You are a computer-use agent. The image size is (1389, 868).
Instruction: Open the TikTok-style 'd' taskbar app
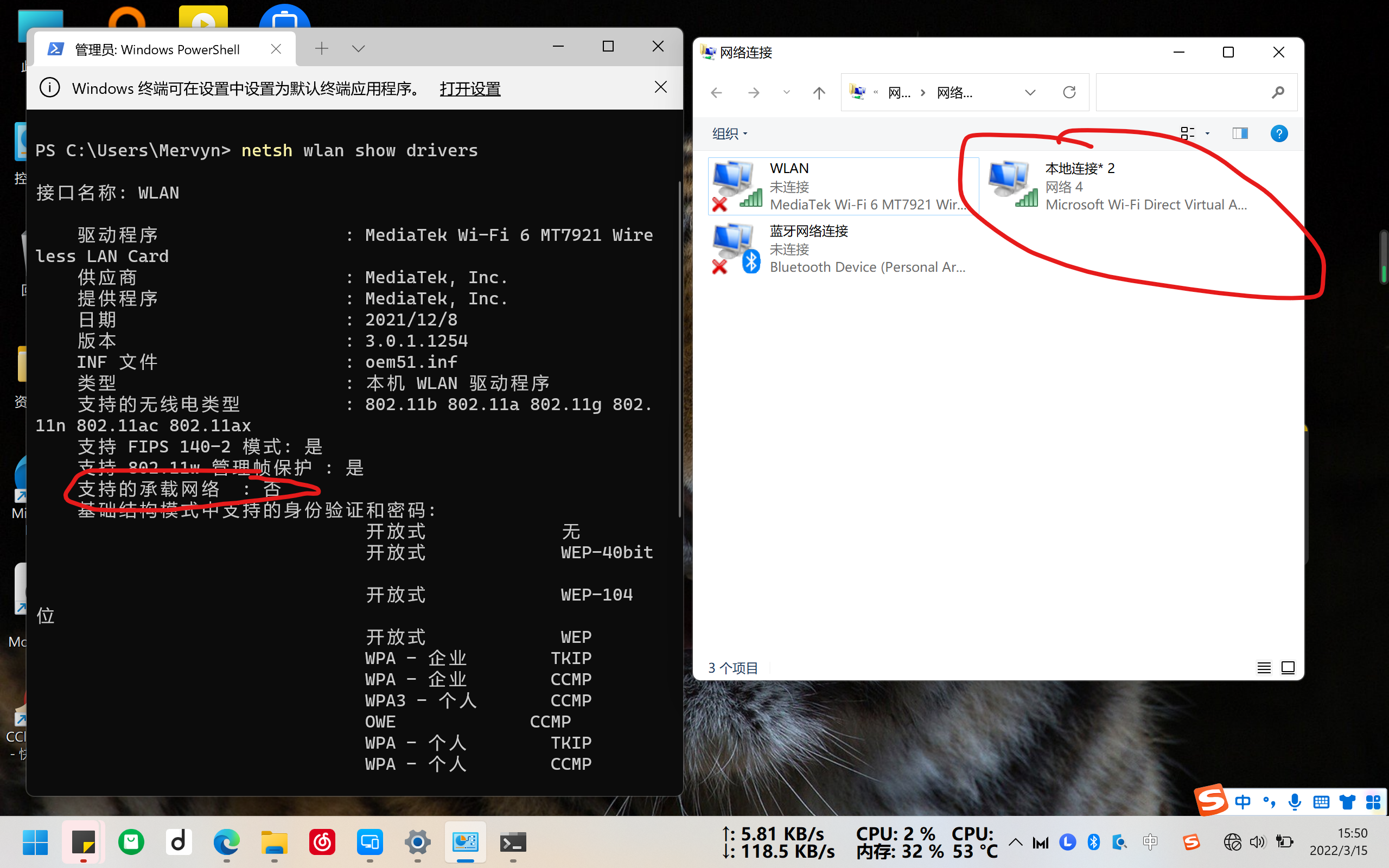(x=179, y=842)
